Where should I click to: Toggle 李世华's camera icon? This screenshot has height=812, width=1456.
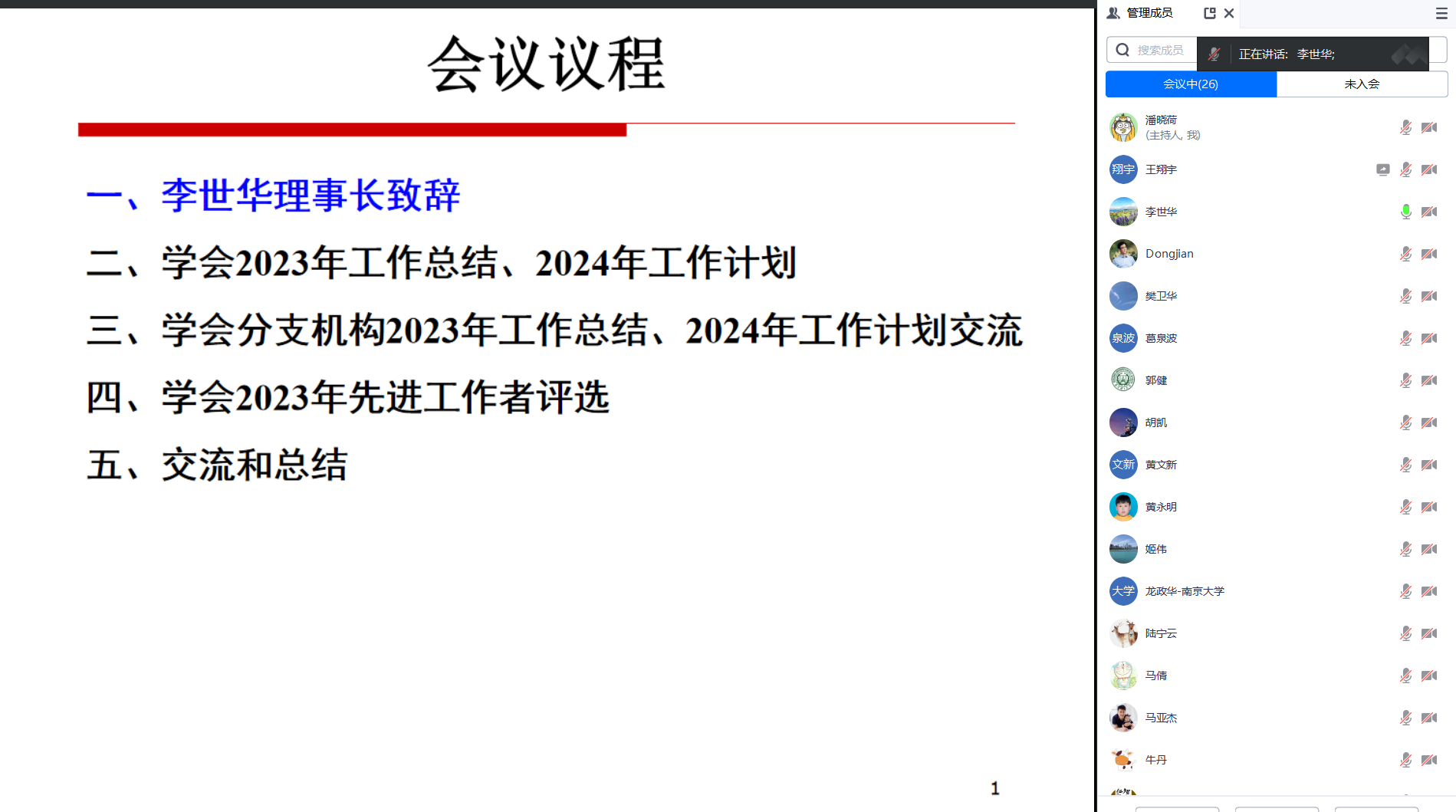coord(1429,212)
